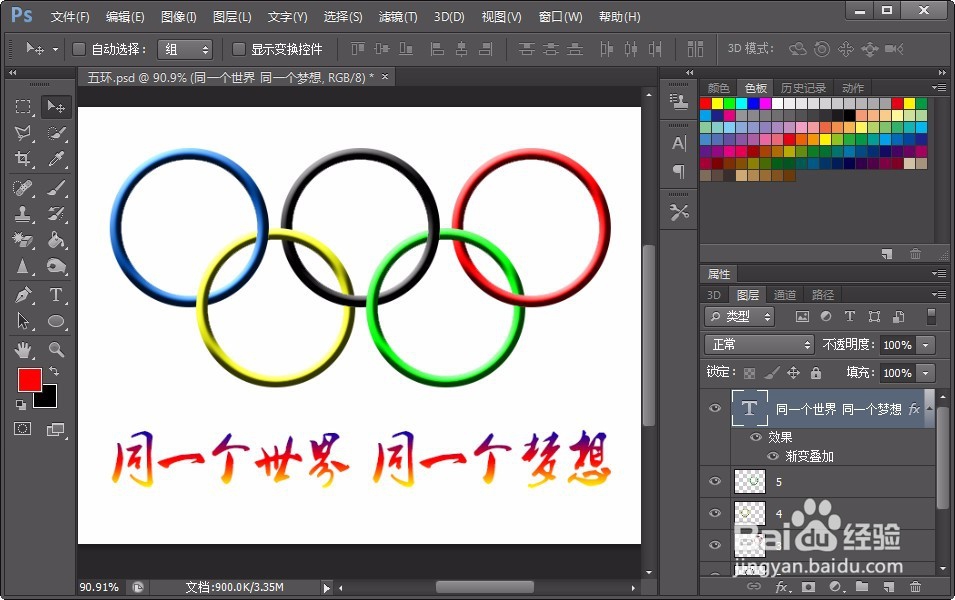Select the Hand tool
Image resolution: width=955 pixels, height=600 pixels.
[x=23, y=350]
